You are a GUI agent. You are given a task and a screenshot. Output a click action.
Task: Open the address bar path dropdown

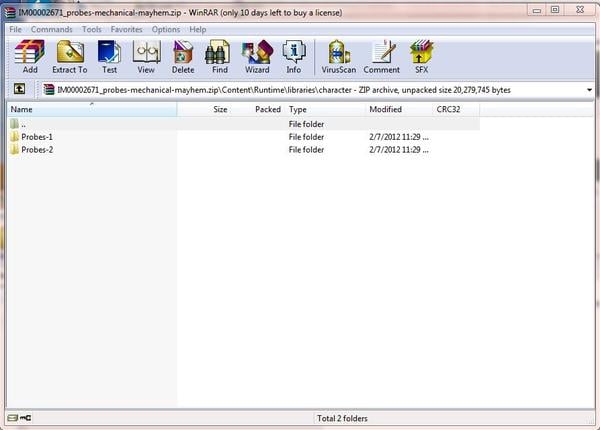(589, 90)
